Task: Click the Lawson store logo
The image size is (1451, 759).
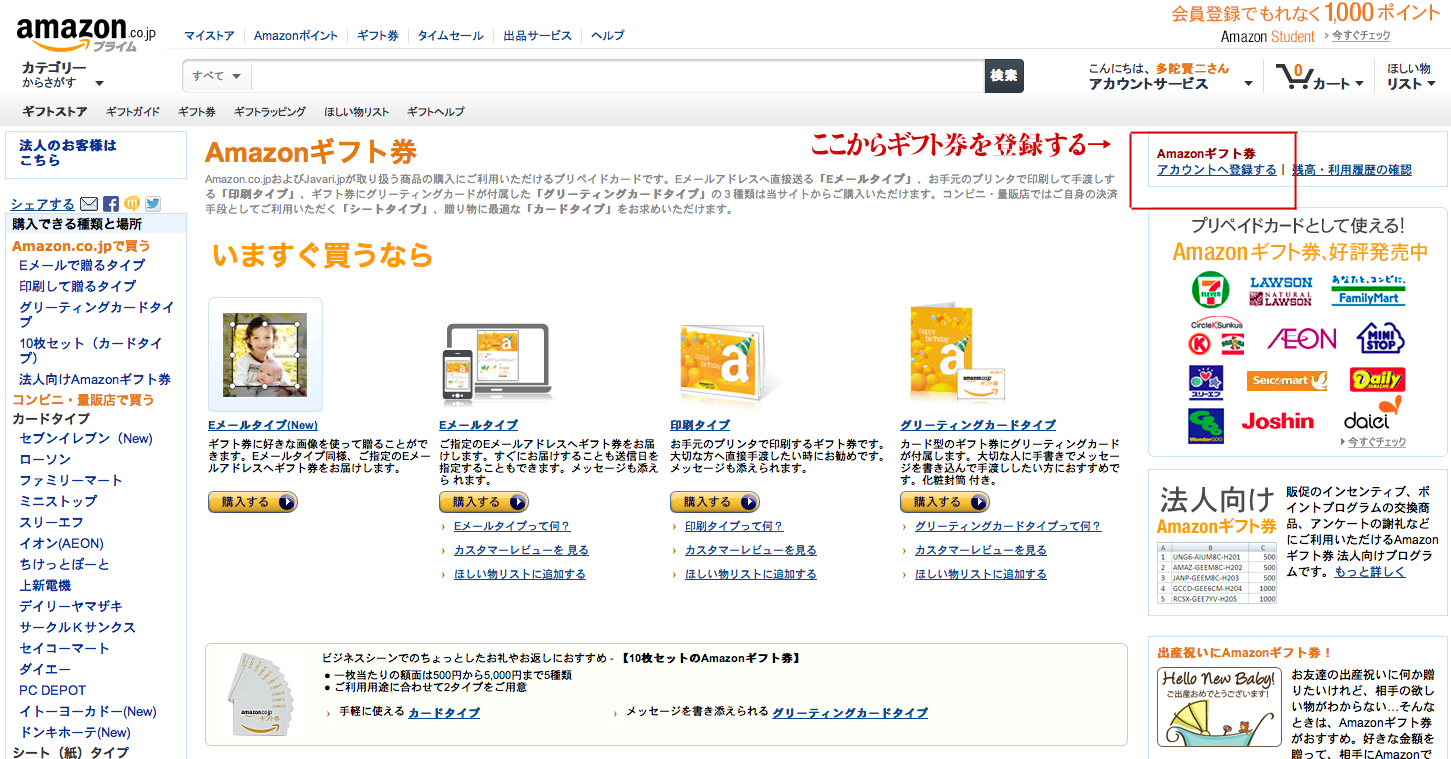Action: 1281,291
